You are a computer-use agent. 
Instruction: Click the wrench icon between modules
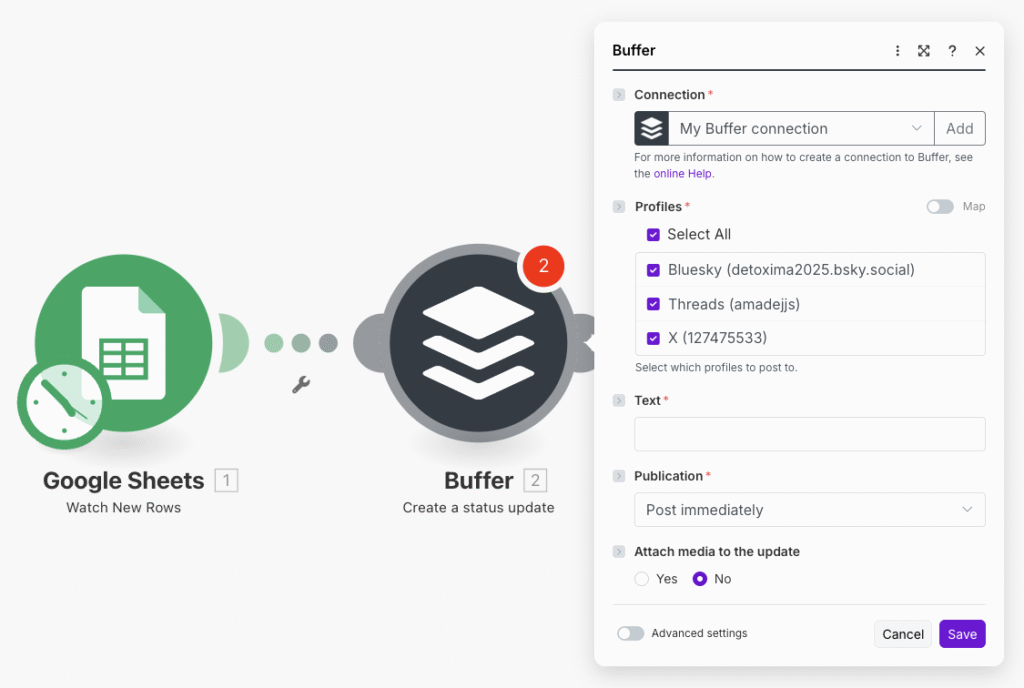pos(300,384)
